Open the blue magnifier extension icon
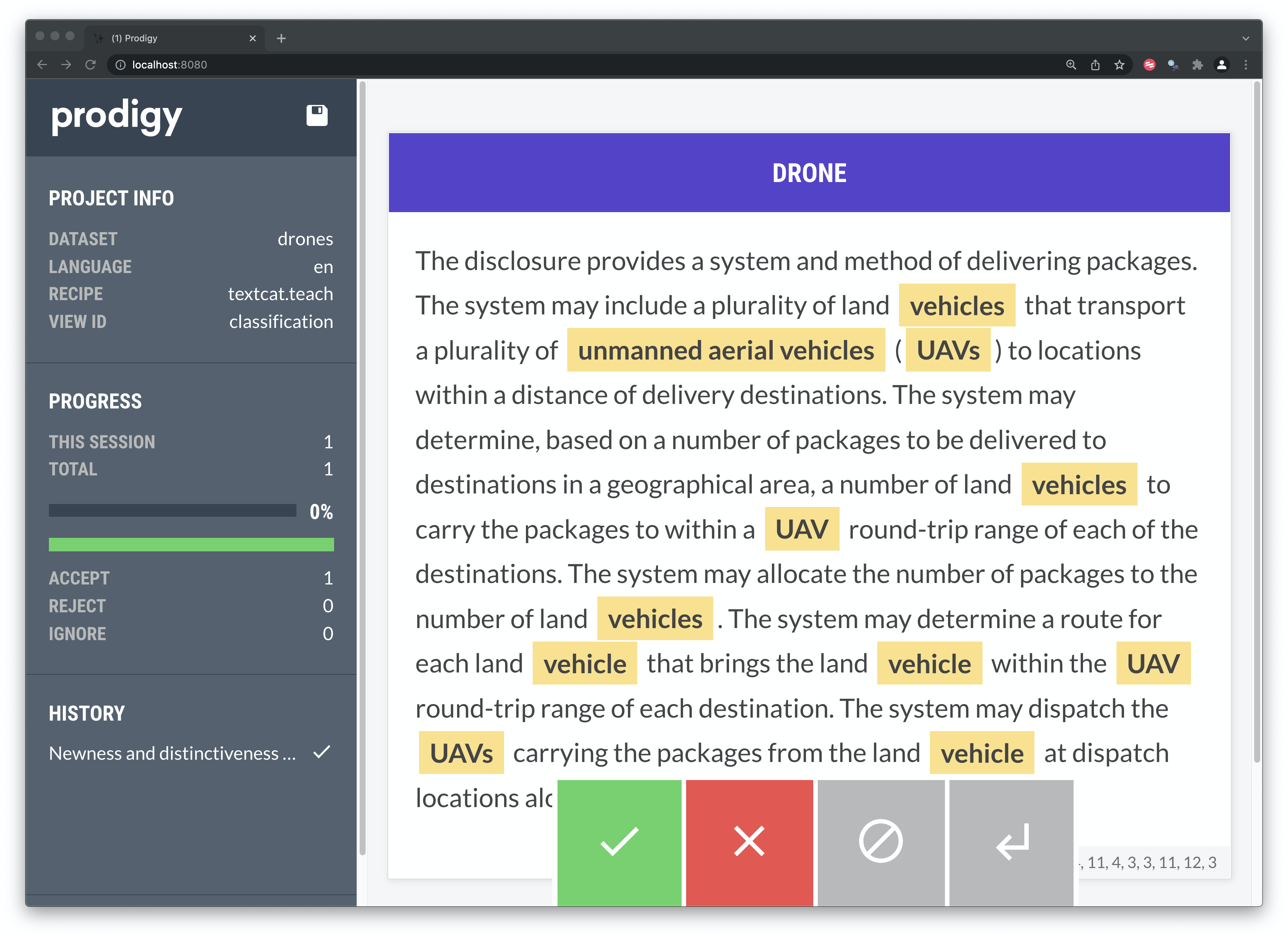Image resolution: width=1288 pixels, height=938 pixels. tap(1173, 65)
